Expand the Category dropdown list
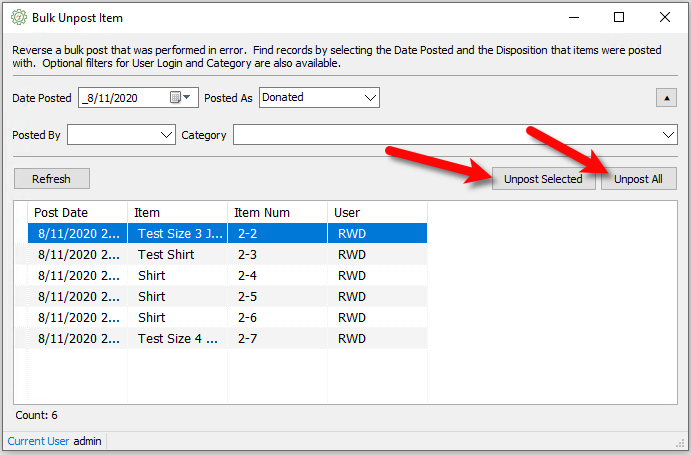This screenshot has width=691, height=455. coord(668,135)
